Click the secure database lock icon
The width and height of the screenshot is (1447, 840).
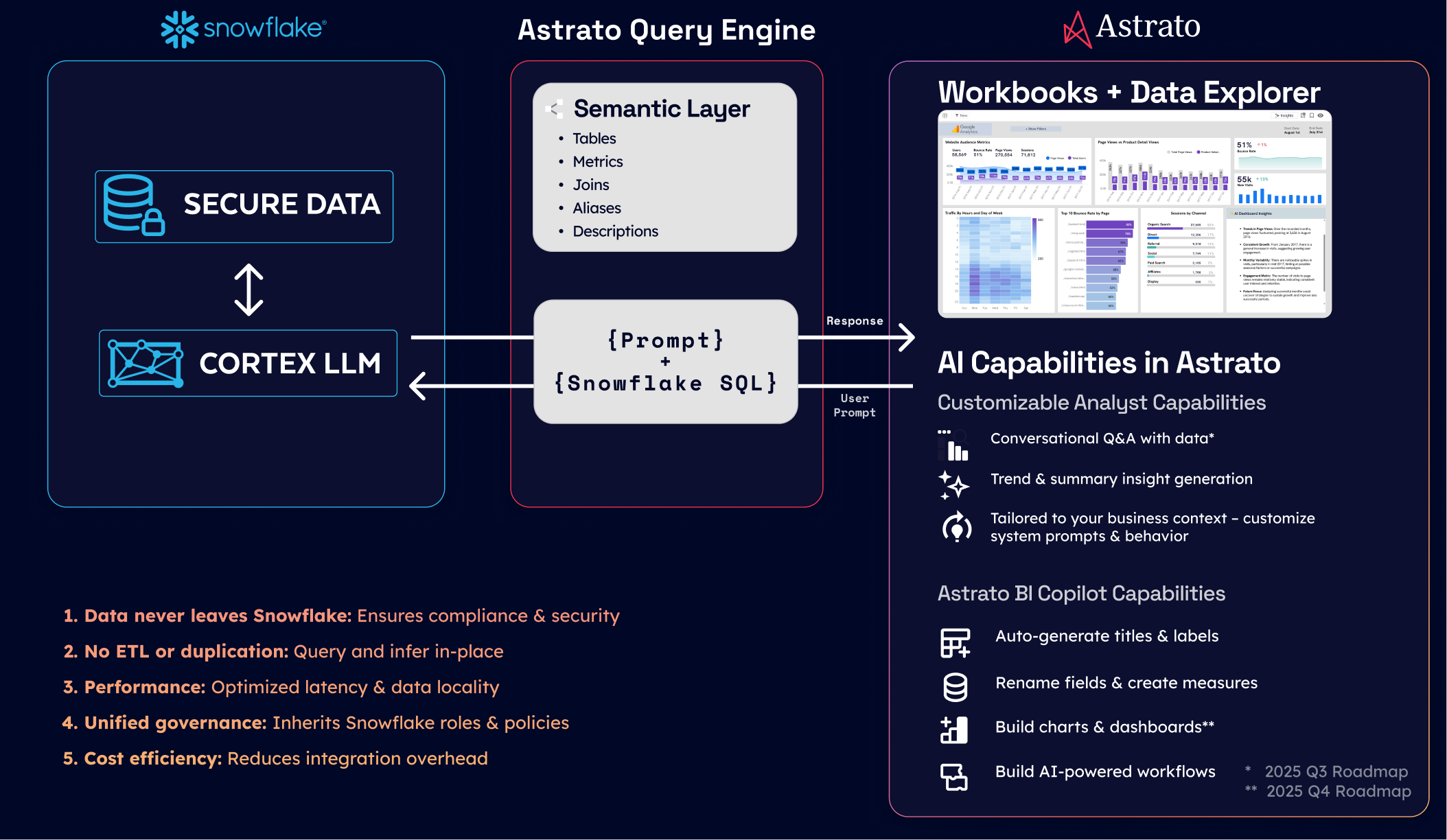133,205
